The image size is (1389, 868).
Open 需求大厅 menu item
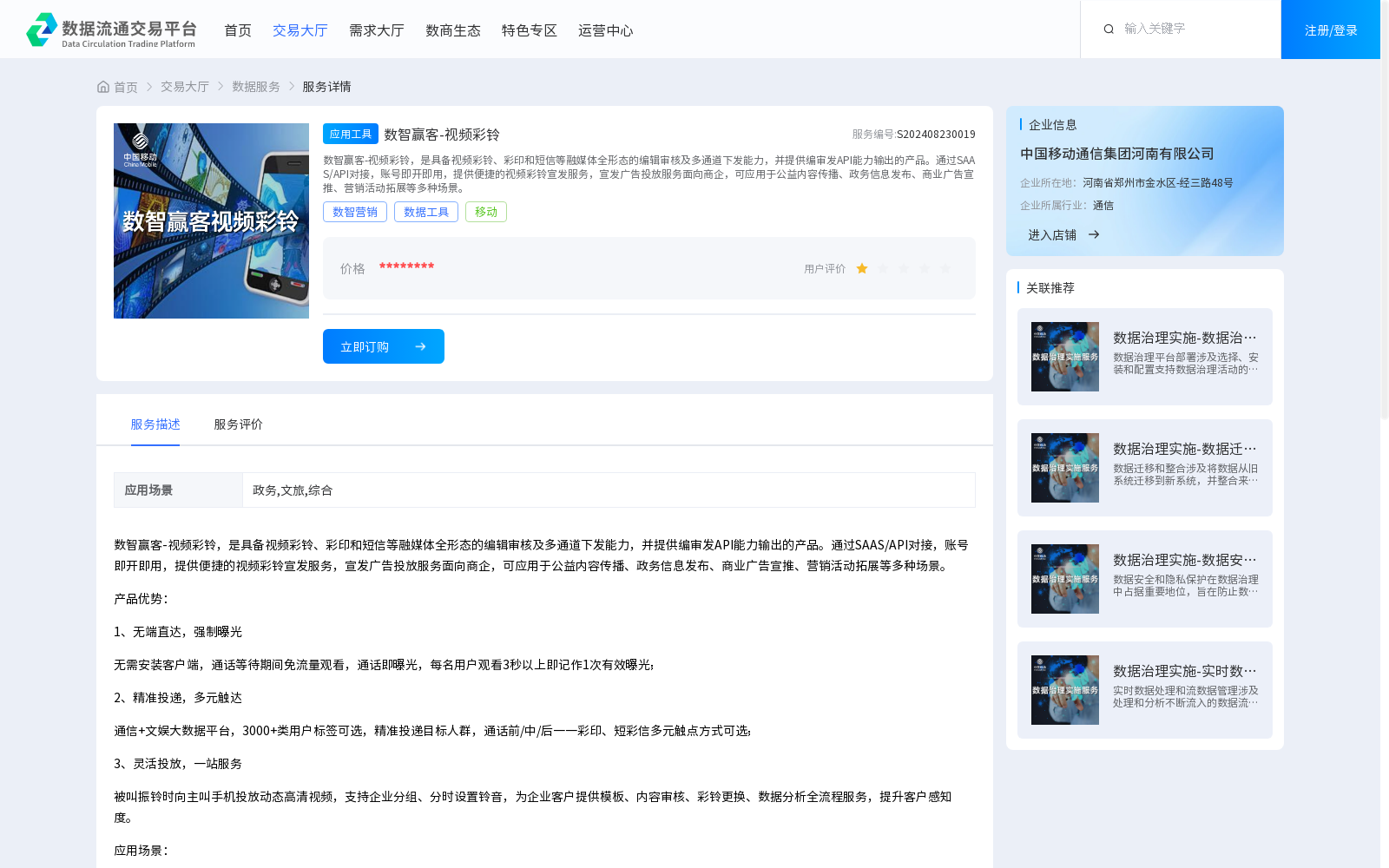(377, 30)
